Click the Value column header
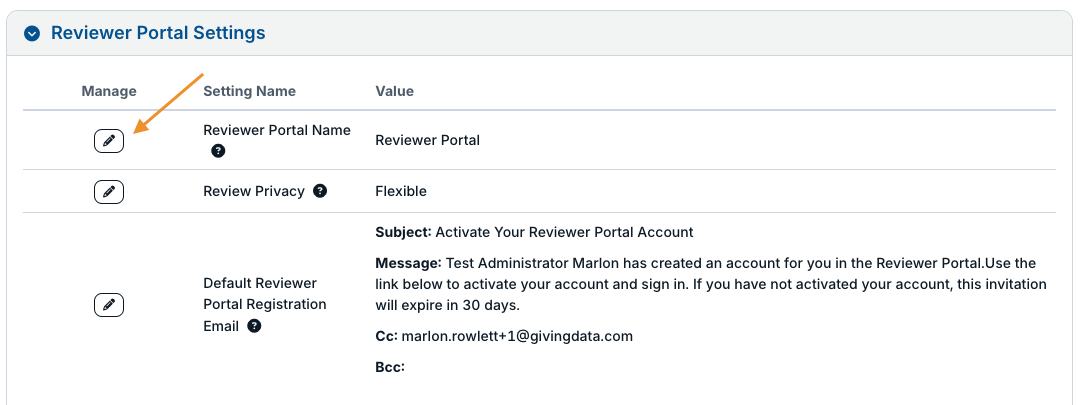 coord(394,91)
